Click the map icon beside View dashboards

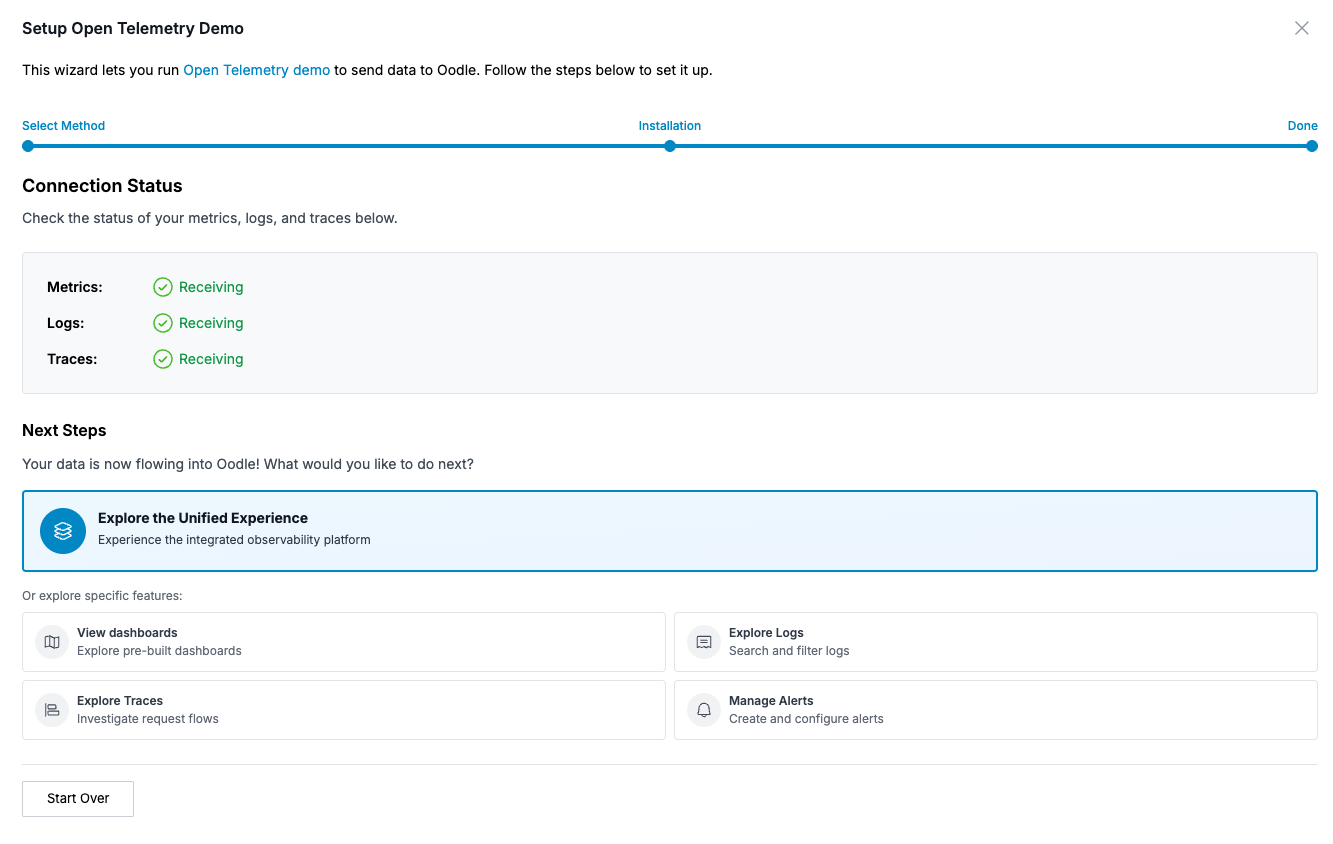52,642
